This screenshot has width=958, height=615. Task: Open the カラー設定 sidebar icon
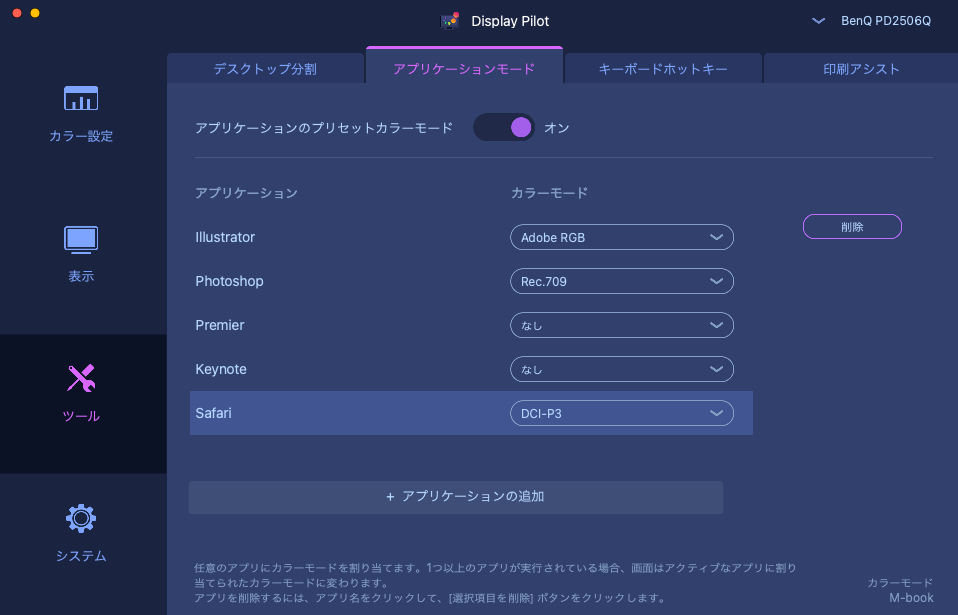point(81,99)
